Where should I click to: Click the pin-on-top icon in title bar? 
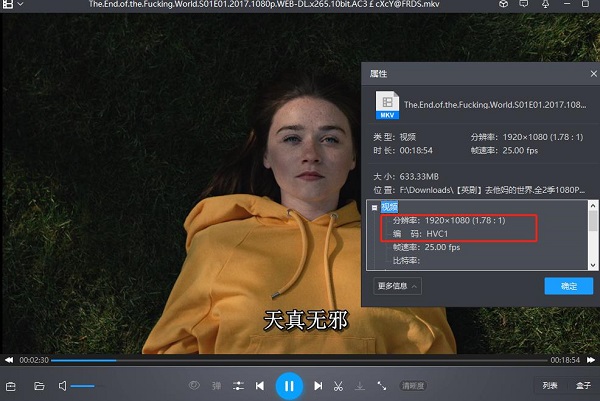pyautogui.click(x=546, y=4)
